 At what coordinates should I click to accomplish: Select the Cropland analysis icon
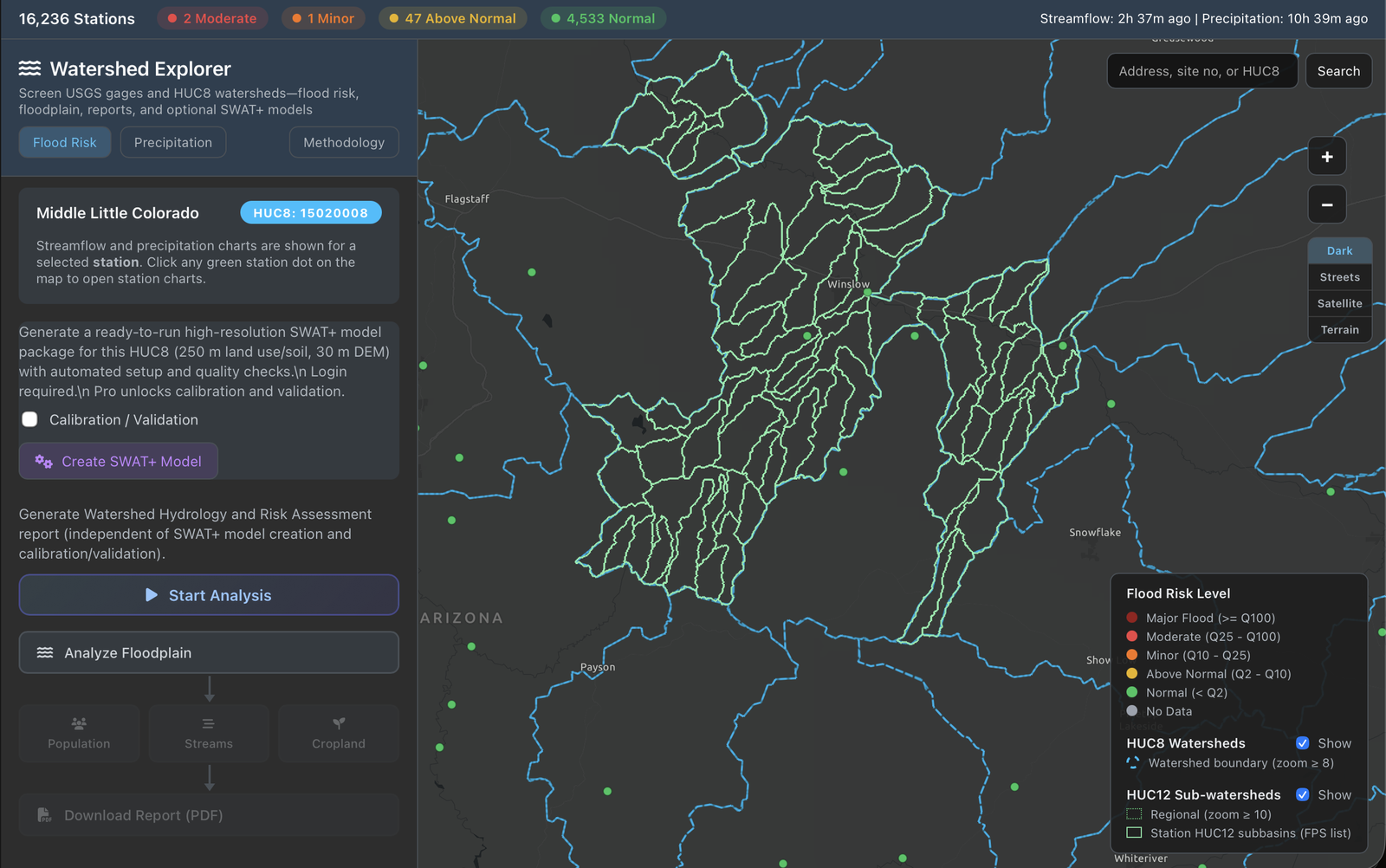(338, 733)
